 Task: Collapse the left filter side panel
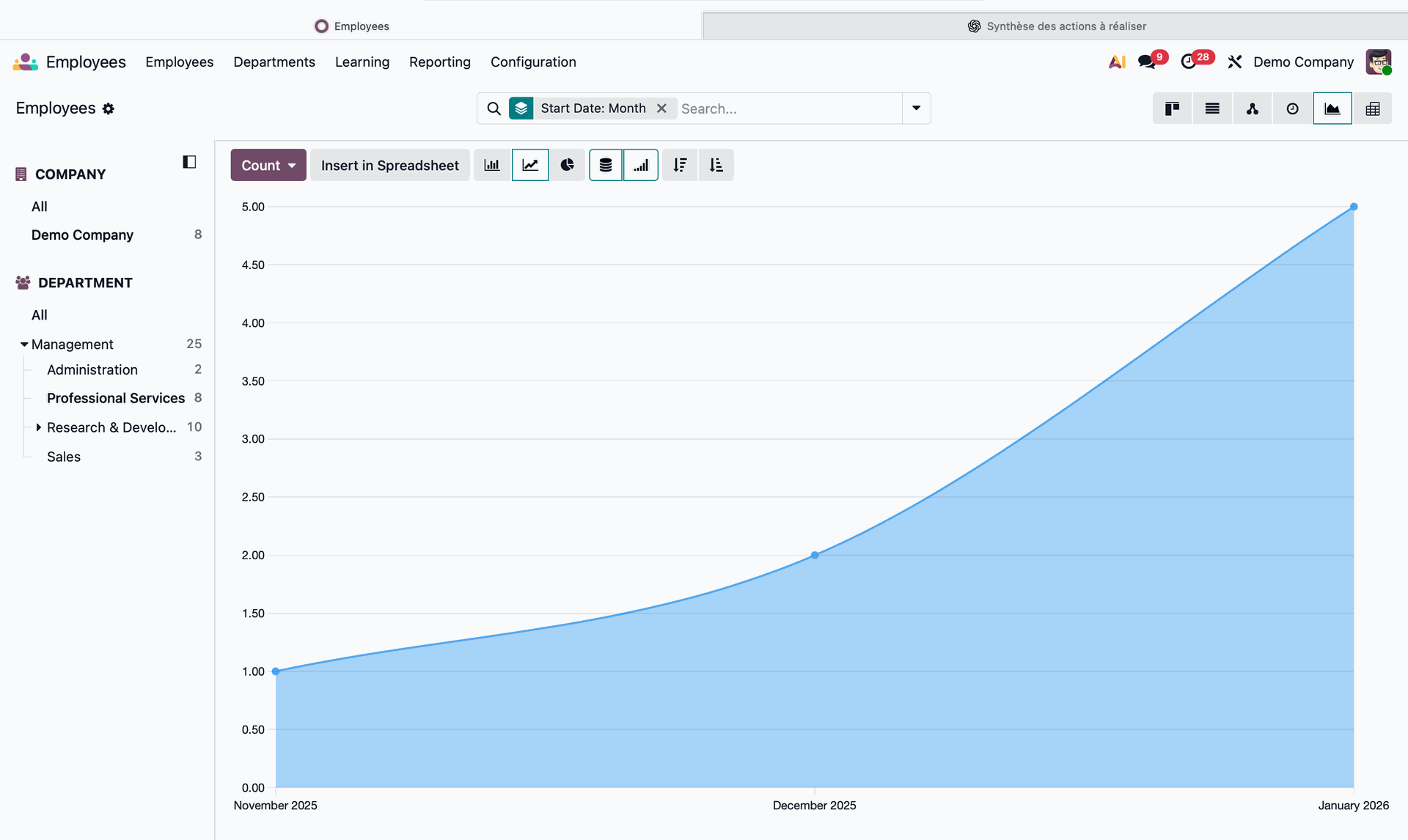click(x=189, y=162)
